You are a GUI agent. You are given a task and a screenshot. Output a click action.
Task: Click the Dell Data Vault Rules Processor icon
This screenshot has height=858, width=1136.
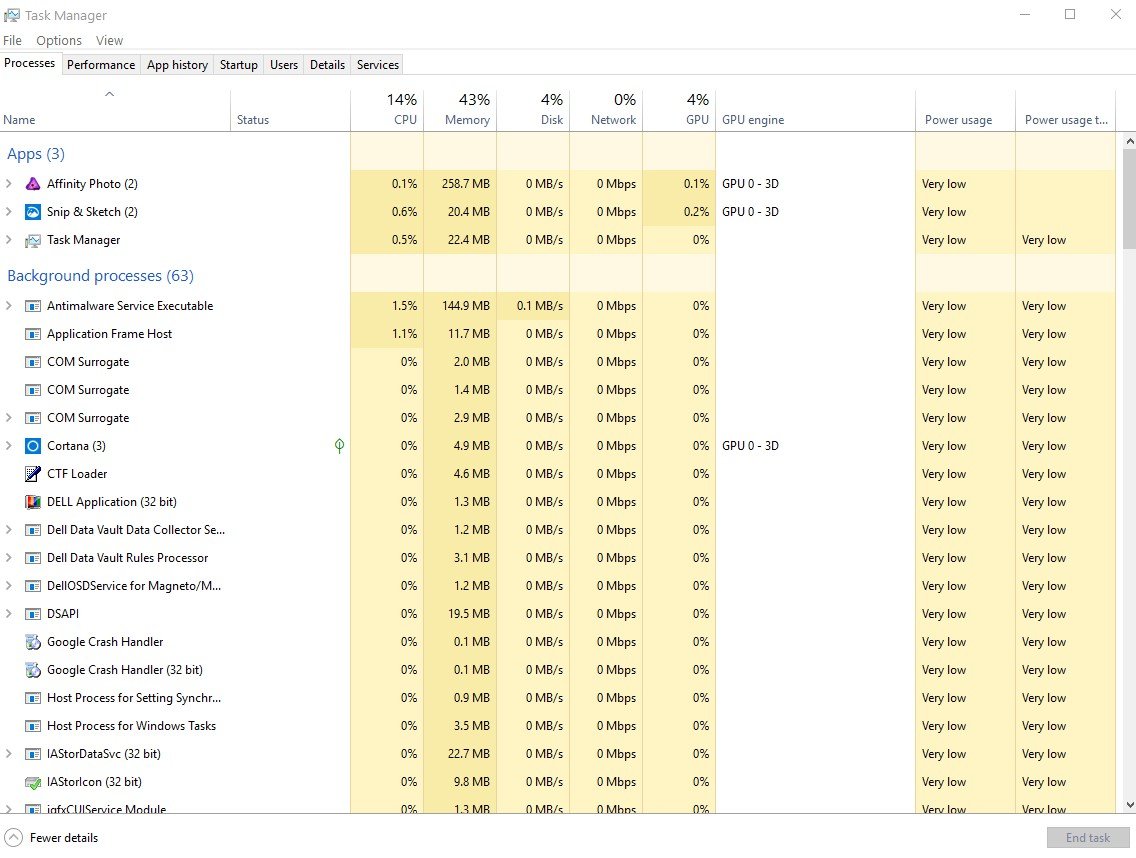pyautogui.click(x=33, y=558)
